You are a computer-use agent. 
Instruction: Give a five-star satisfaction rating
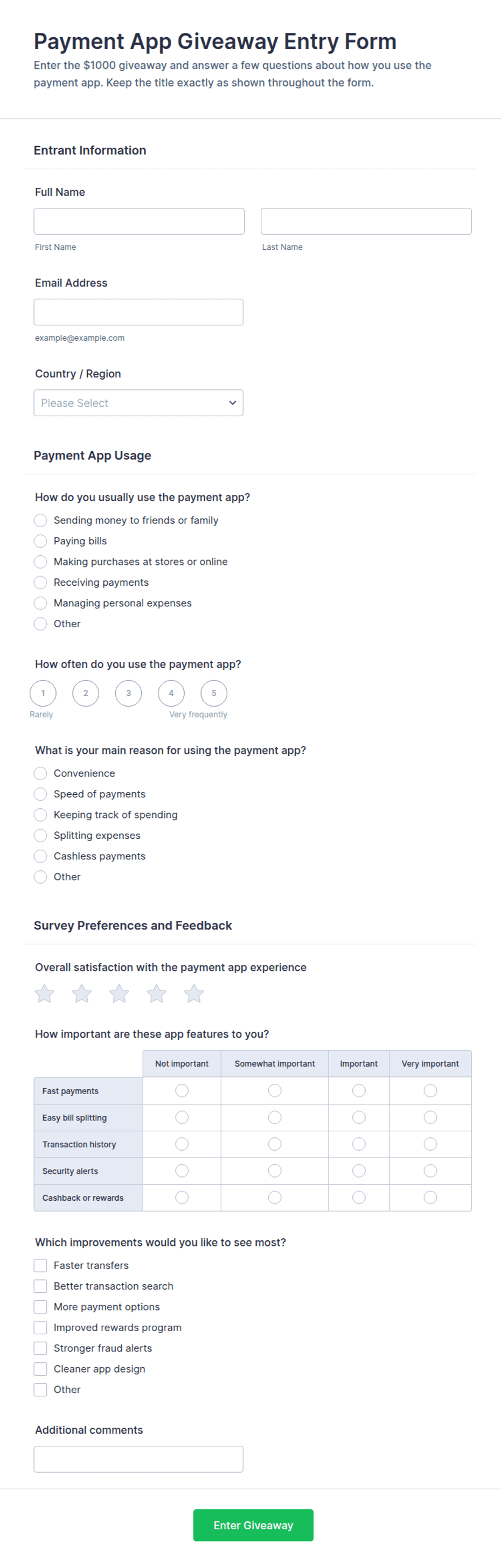tap(194, 993)
